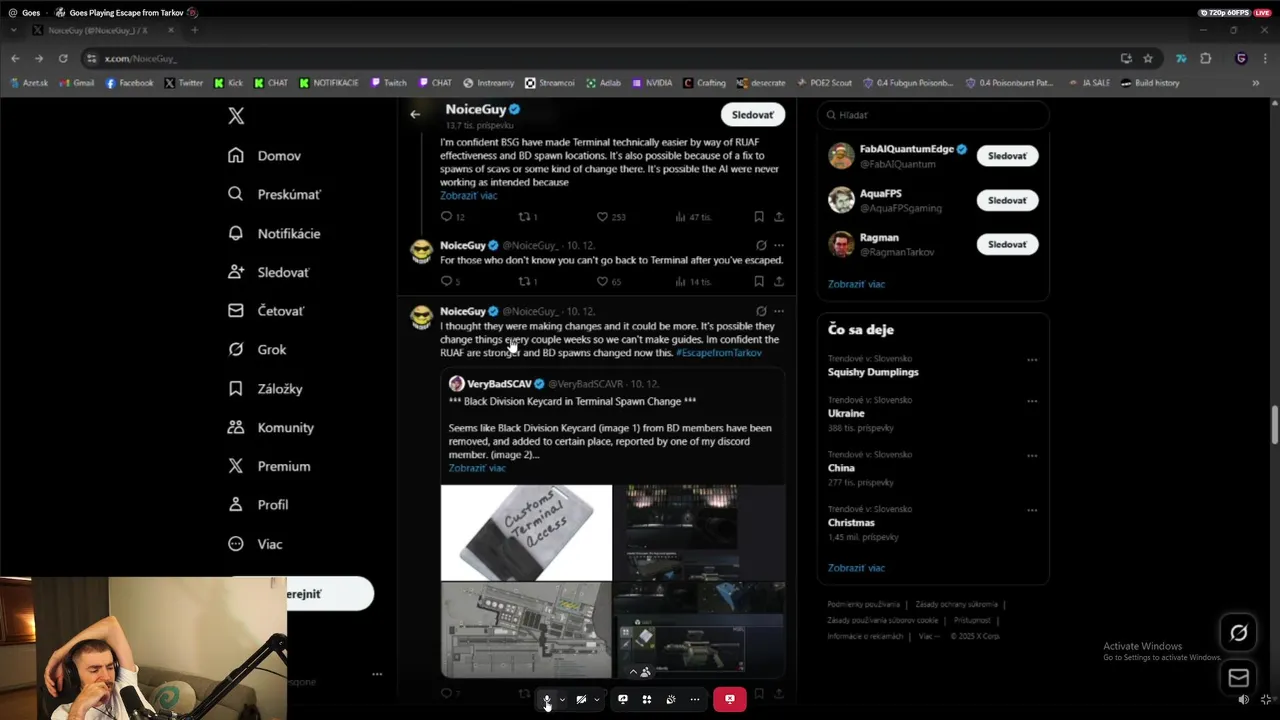Open Notifikácie in the sidebar
This screenshot has width=1280, height=720.
click(x=274, y=233)
